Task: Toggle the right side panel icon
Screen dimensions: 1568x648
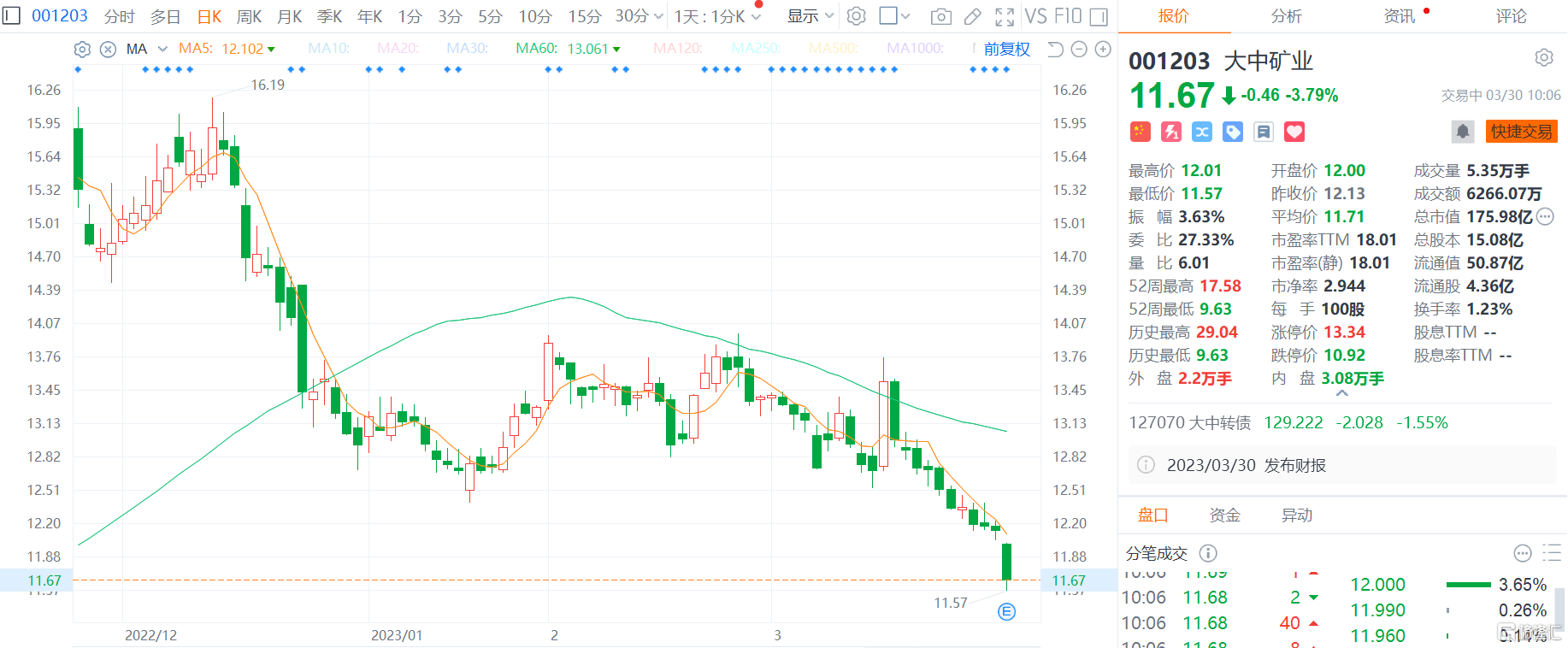Action: (x=1099, y=16)
